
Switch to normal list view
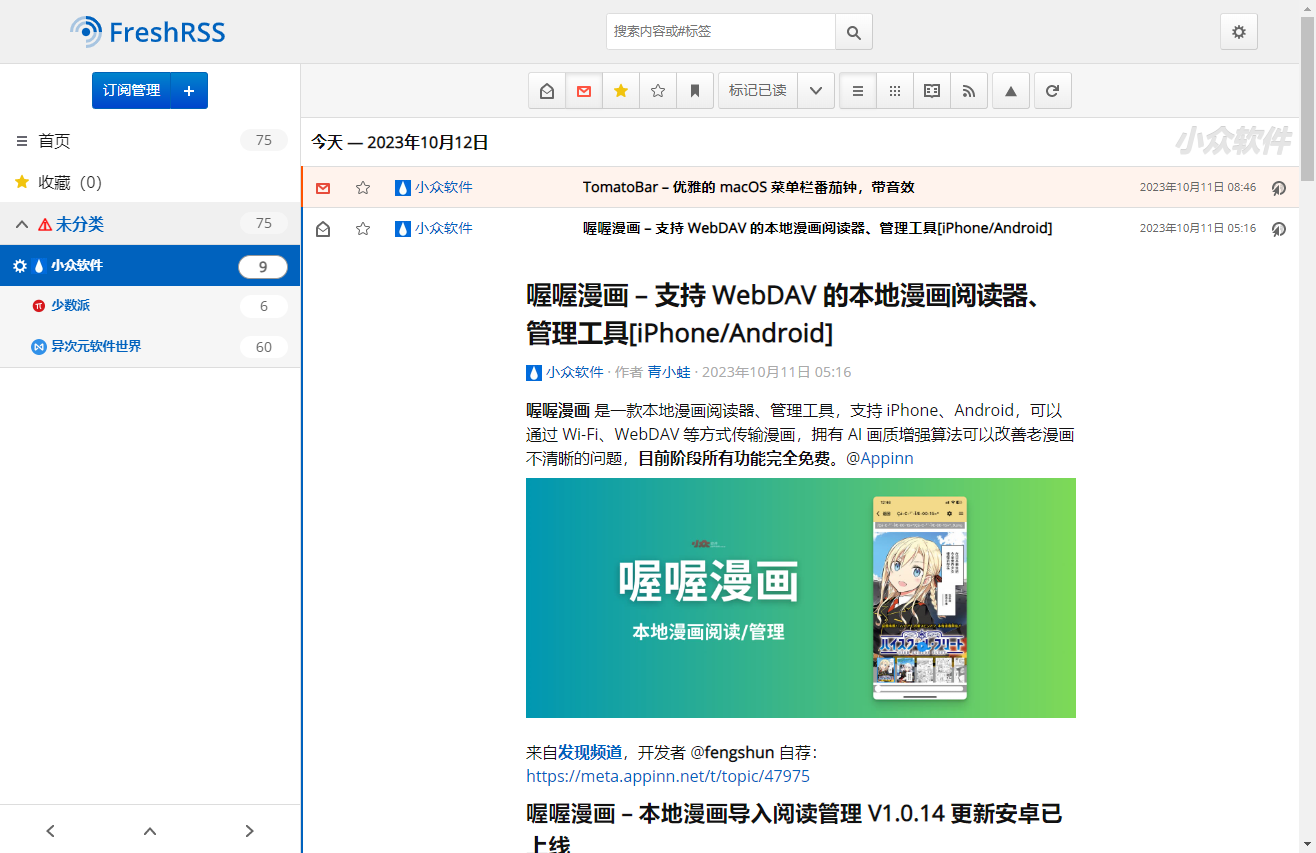[x=858, y=90]
